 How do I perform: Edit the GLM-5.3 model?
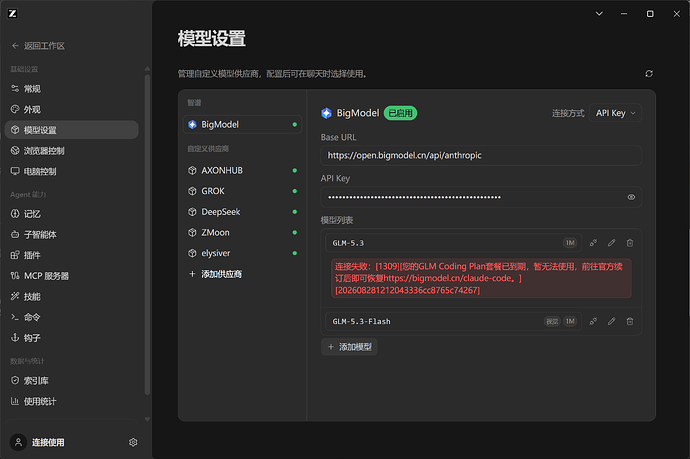coord(612,243)
